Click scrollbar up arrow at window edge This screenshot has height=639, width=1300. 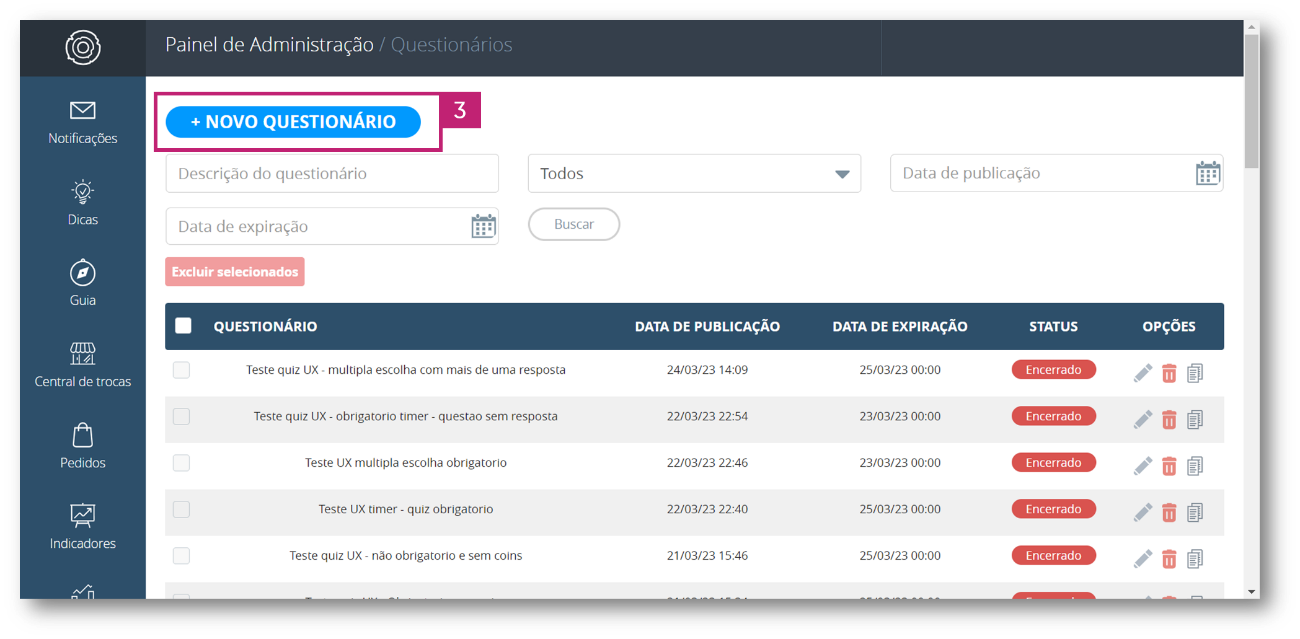(x=1252, y=28)
